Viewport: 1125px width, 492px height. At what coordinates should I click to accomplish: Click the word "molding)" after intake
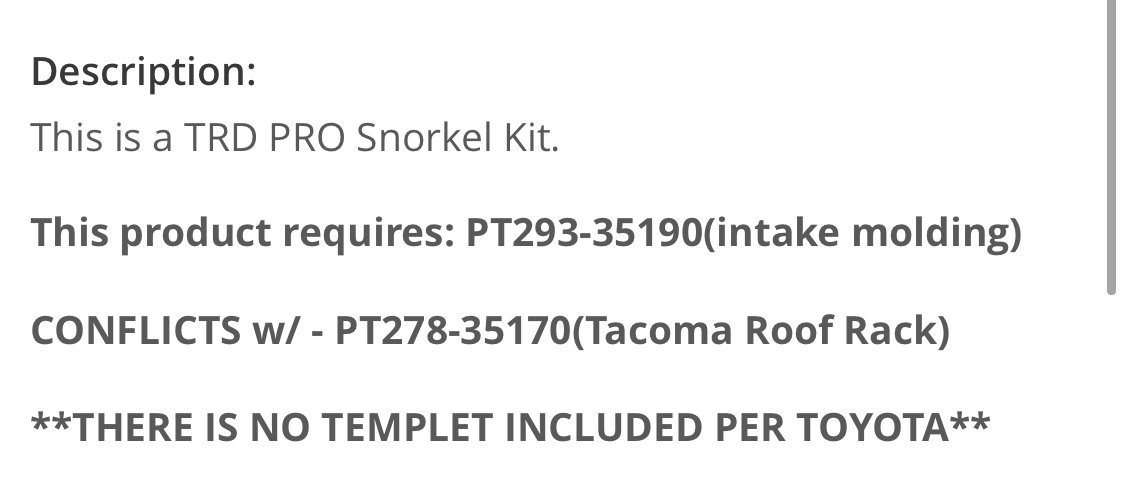(937, 234)
